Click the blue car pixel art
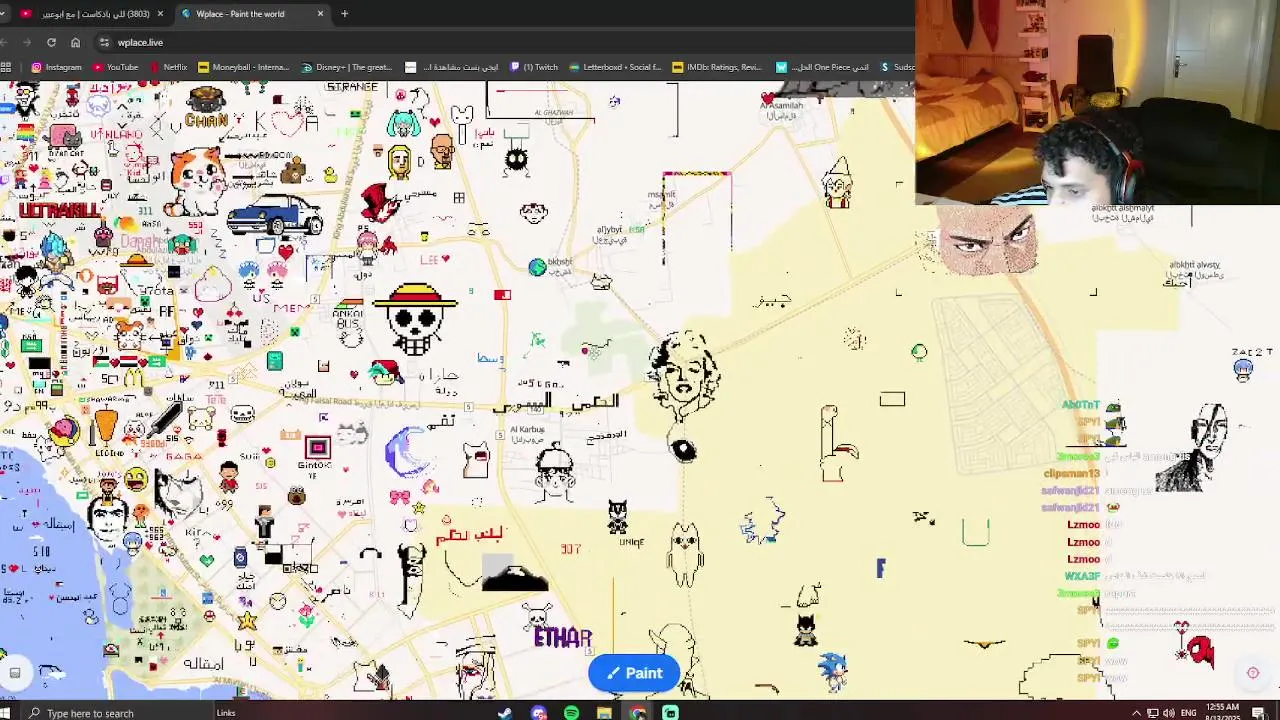 (x=274, y=214)
